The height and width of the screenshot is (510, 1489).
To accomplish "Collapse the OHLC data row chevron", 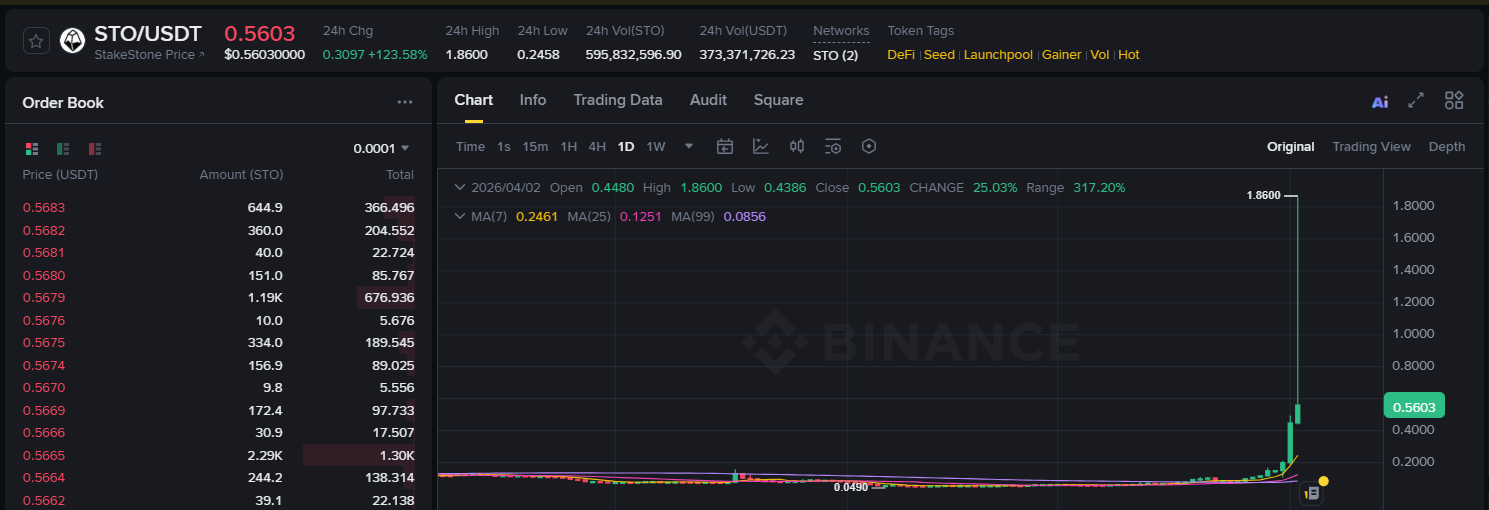I will tap(460, 187).
